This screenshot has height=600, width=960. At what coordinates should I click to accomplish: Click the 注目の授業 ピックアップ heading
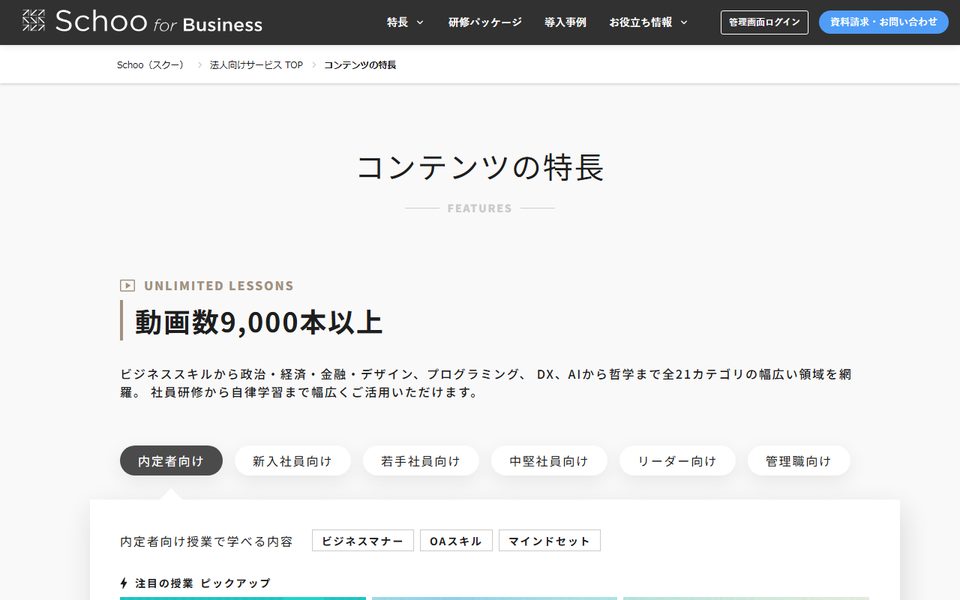[x=203, y=583]
